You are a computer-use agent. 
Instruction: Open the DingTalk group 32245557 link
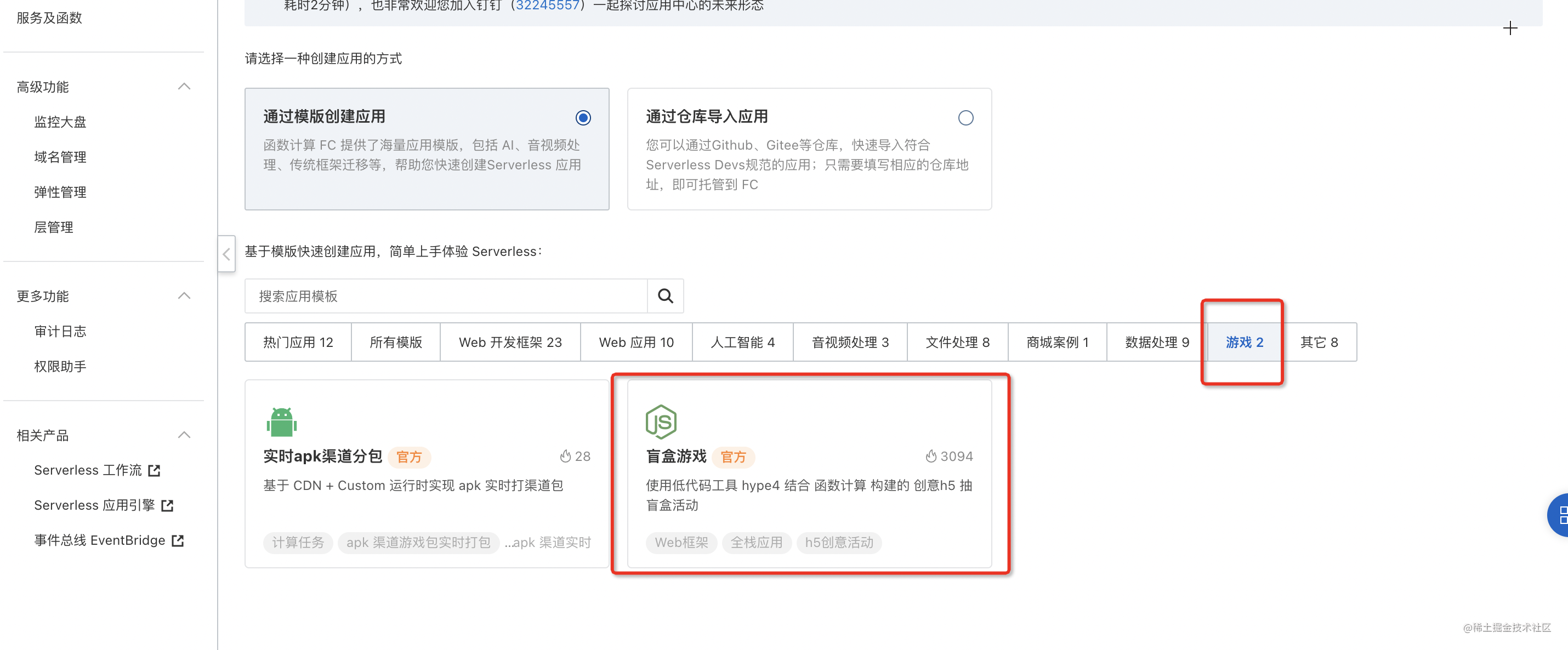pos(547,6)
